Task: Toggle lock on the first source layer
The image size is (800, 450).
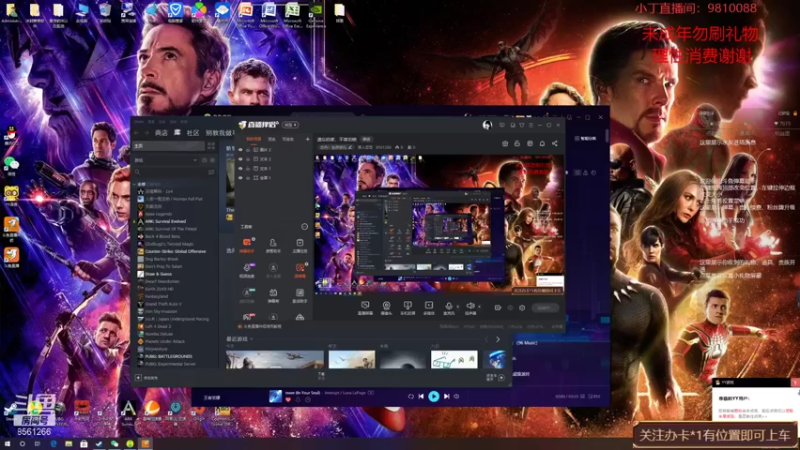Action: click(x=248, y=150)
